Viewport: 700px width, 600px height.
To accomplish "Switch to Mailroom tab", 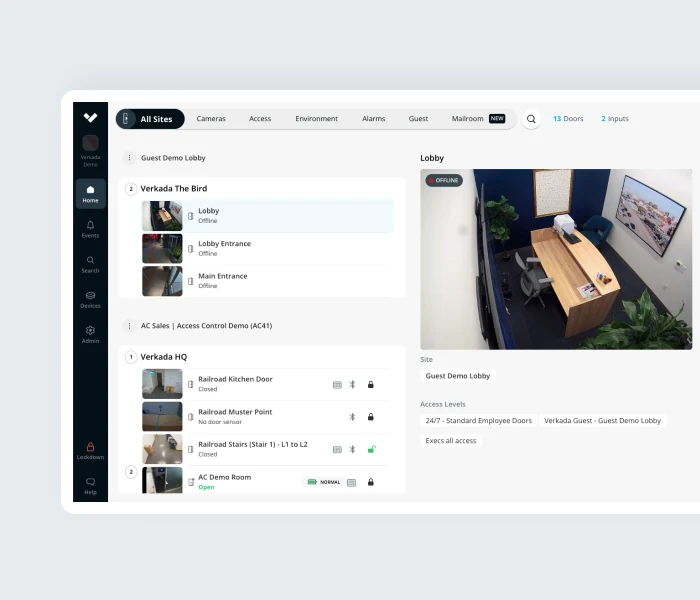I will [478, 119].
